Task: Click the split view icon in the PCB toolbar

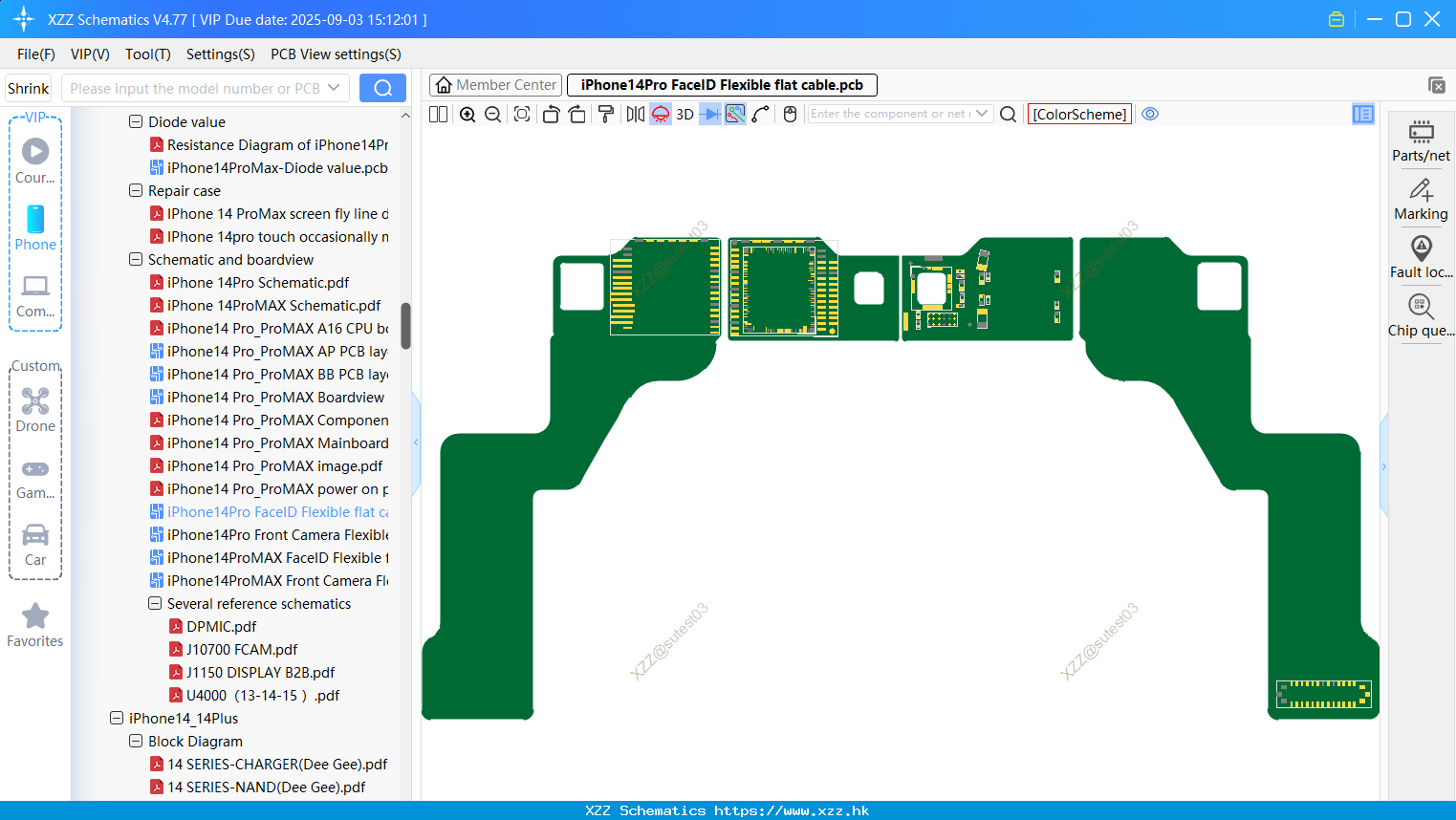Action: (x=438, y=114)
